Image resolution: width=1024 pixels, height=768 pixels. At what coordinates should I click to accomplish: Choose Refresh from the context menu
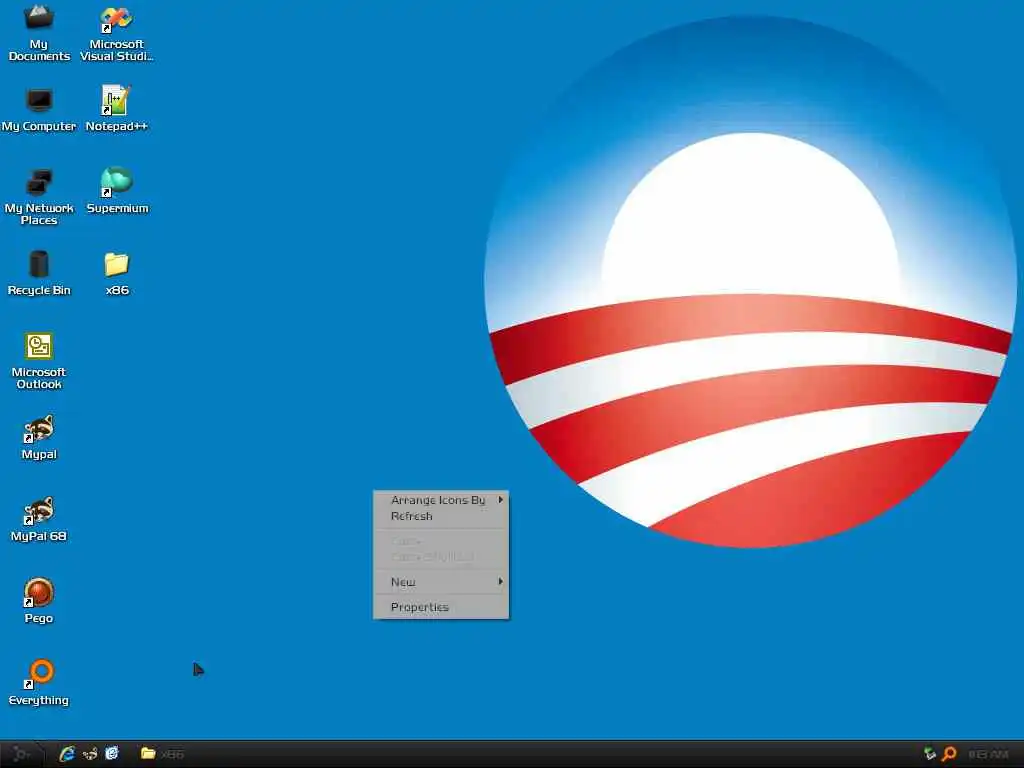coord(441,516)
